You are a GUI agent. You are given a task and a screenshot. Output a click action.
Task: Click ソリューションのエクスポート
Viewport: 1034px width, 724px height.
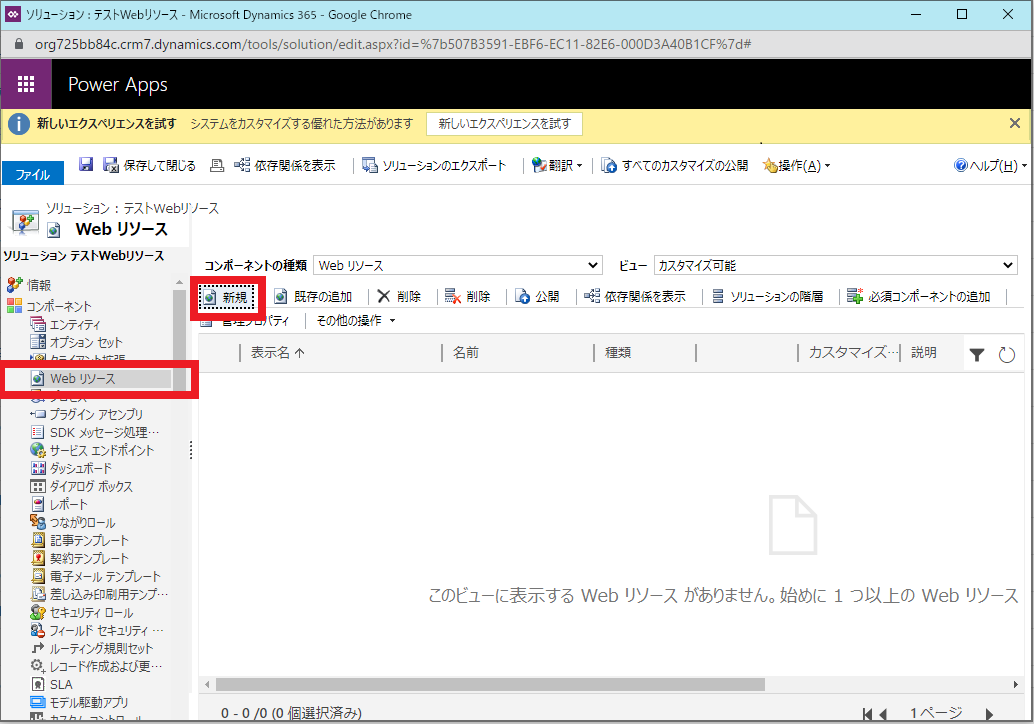435,166
